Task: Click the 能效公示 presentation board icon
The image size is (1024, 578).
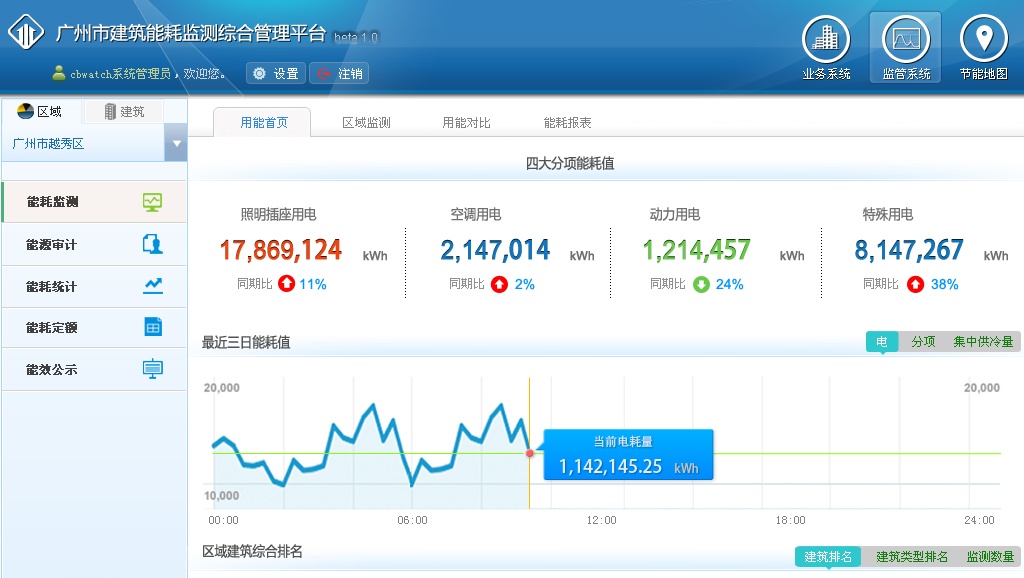Action: point(152,369)
